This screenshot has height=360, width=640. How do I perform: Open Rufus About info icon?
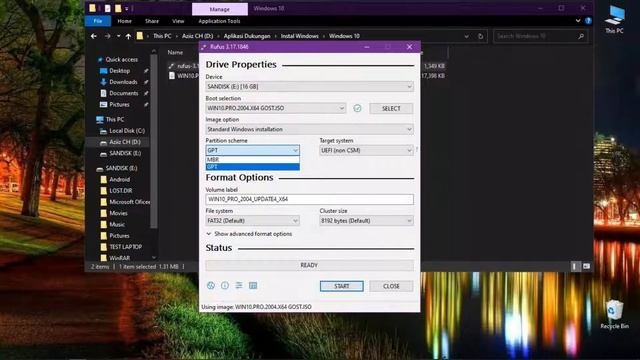(225, 286)
